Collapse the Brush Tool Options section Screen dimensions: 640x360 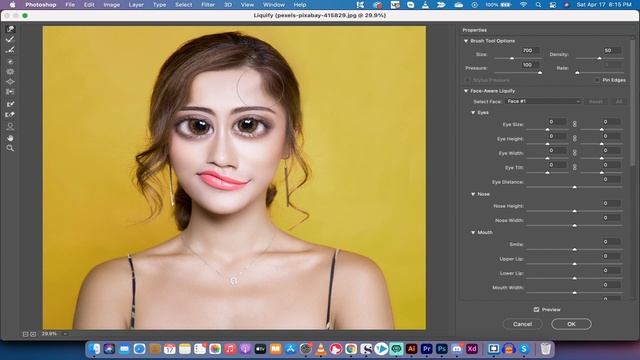point(466,41)
